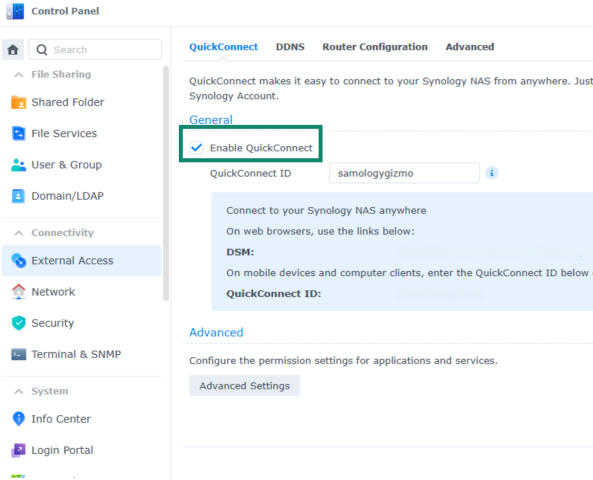Viewport: 593px width, 480px height.
Task: Open Security settings in sidebar
Action: pos(82,323)
